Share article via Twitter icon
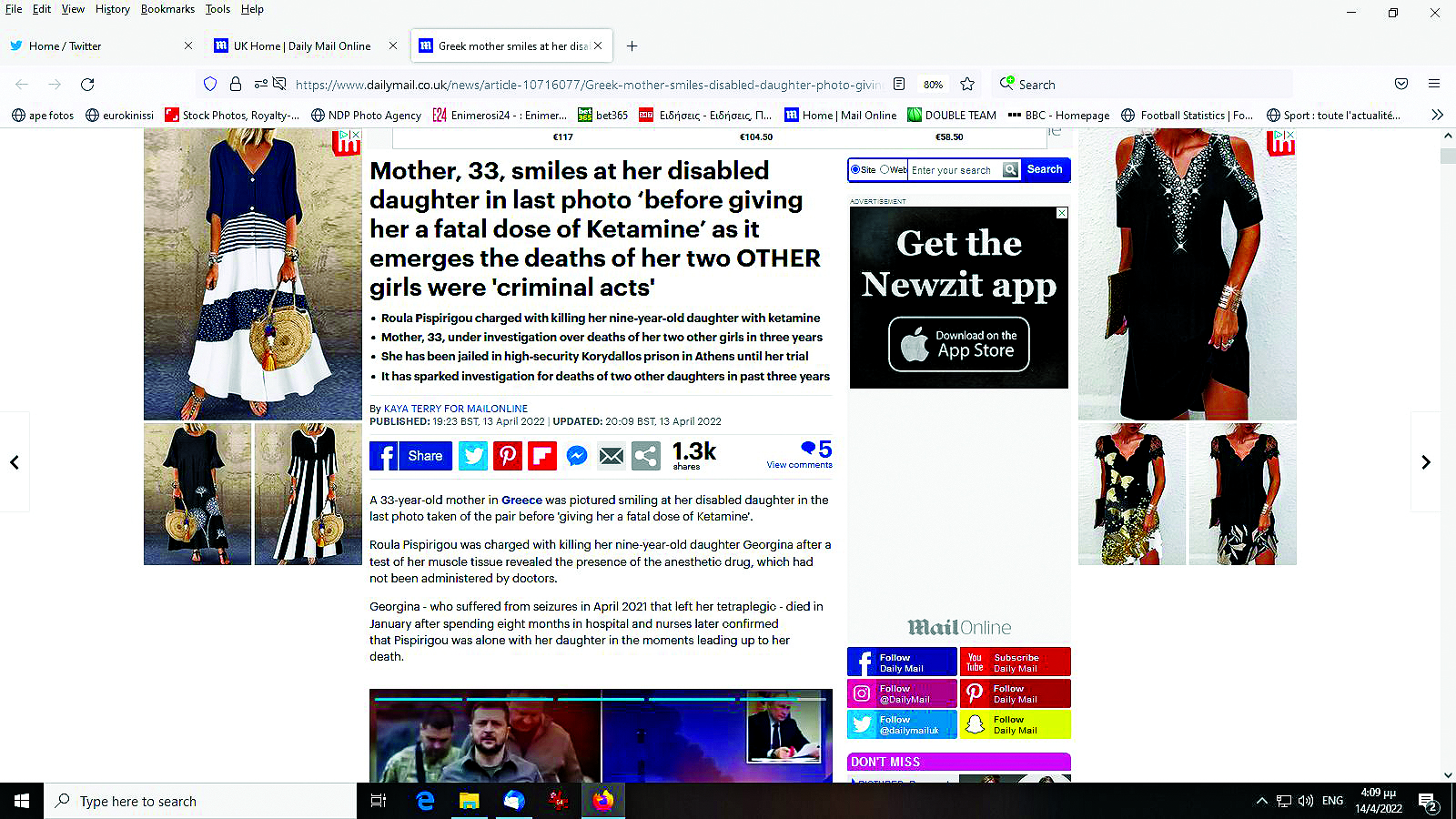Screen dimensions: 1456x819 coord(473,456)
